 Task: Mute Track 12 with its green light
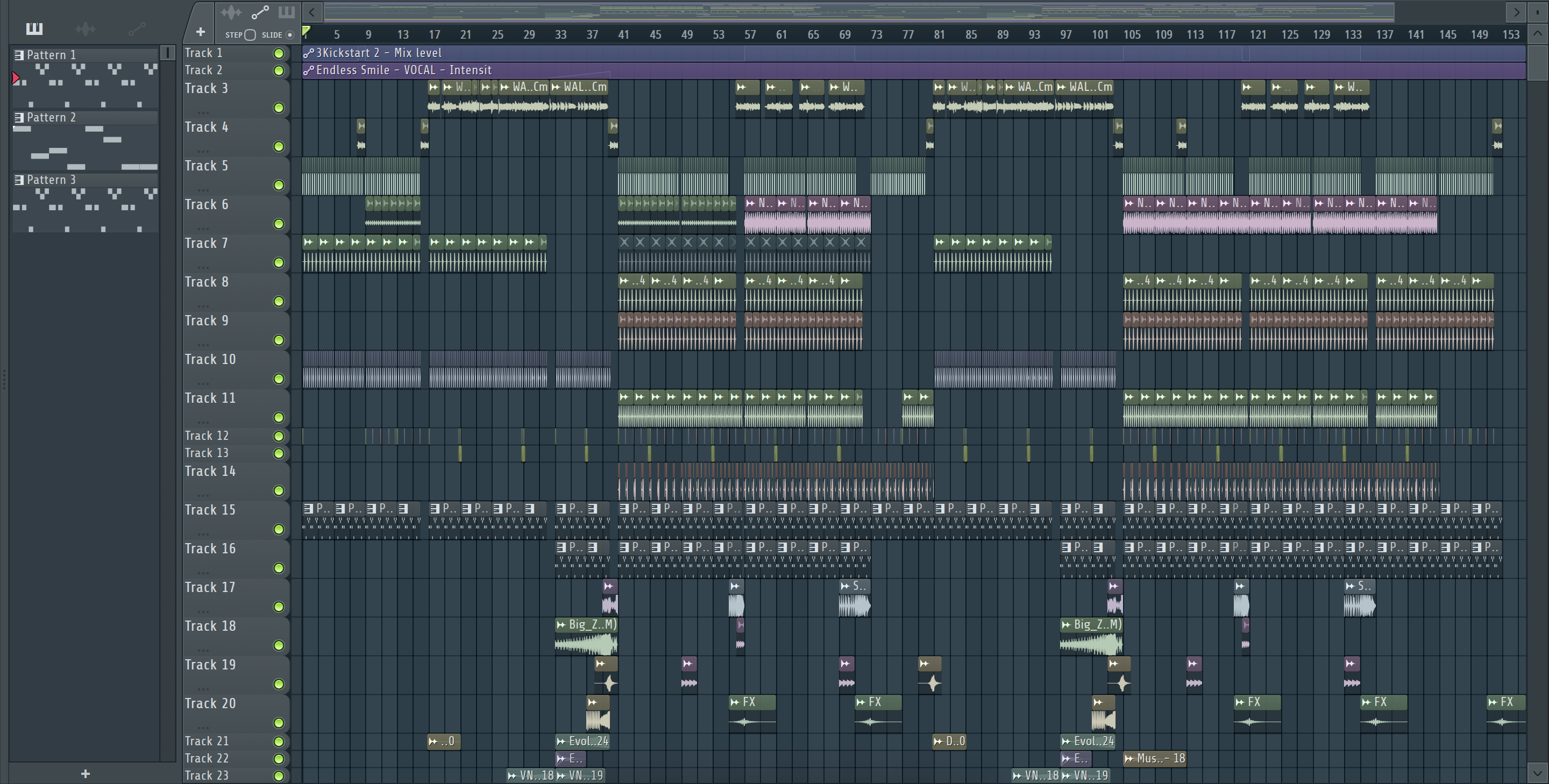pos(279,437)
